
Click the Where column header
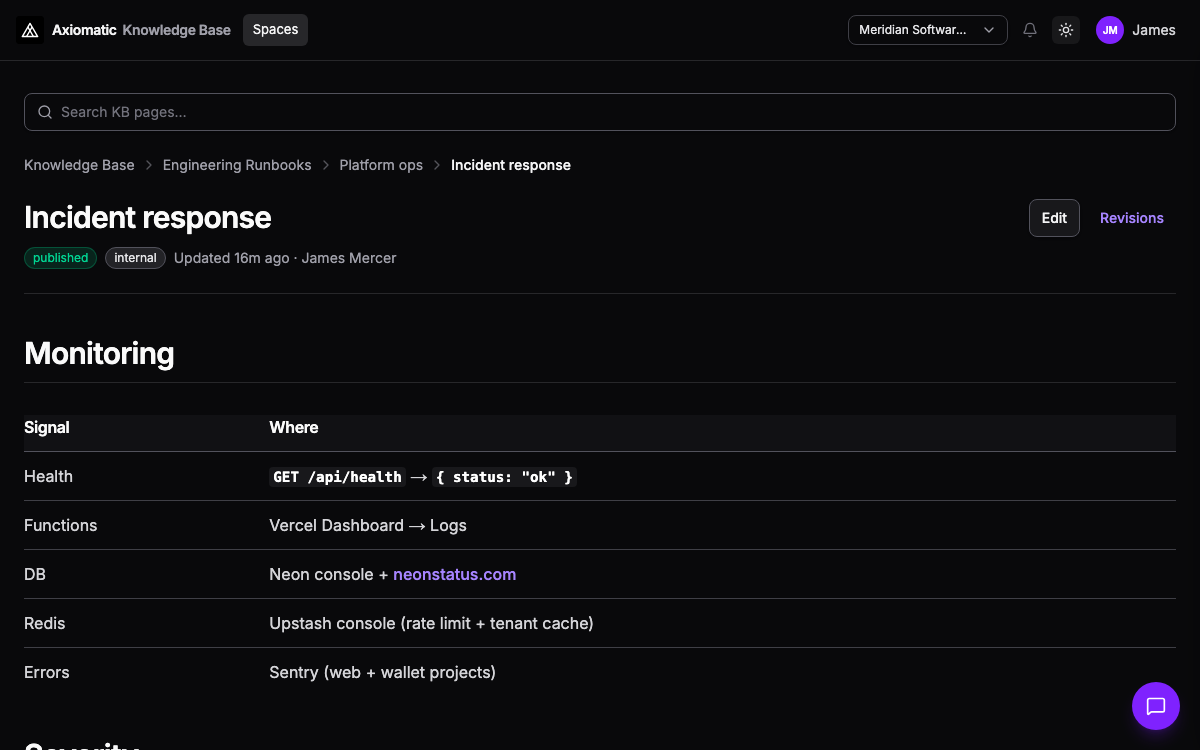(294, 427)
